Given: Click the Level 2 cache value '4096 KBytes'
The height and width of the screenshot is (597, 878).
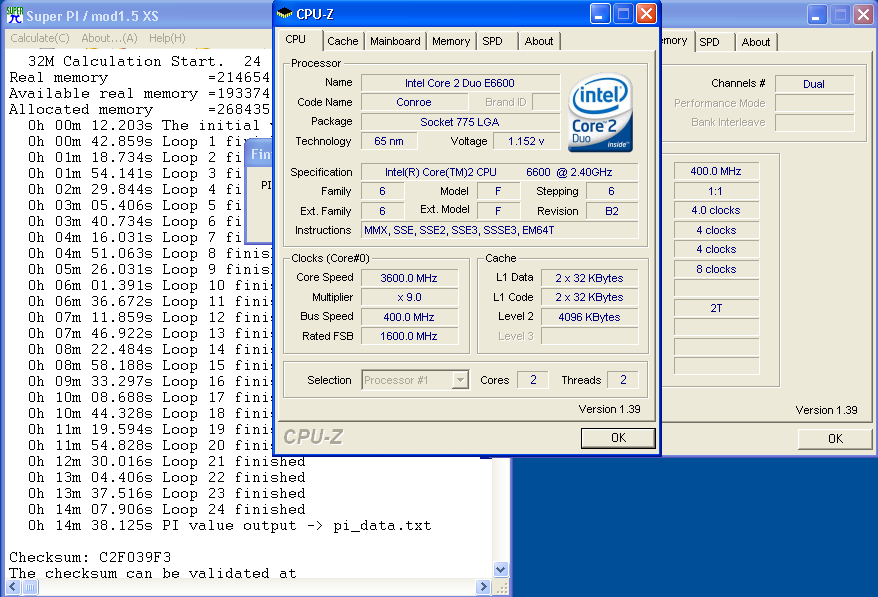Looking at the screenshot, I should point(589,317).
